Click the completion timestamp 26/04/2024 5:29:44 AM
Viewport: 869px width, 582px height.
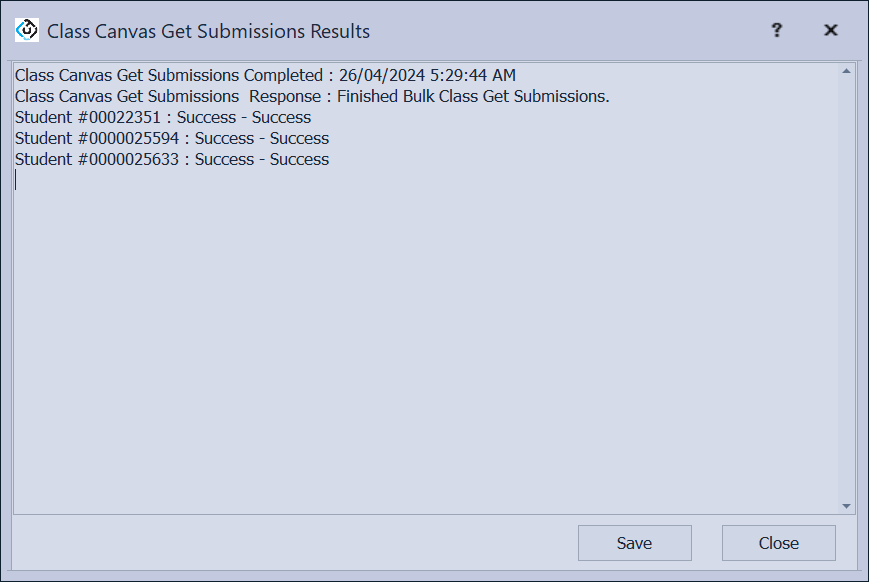(x=426, y=75)
